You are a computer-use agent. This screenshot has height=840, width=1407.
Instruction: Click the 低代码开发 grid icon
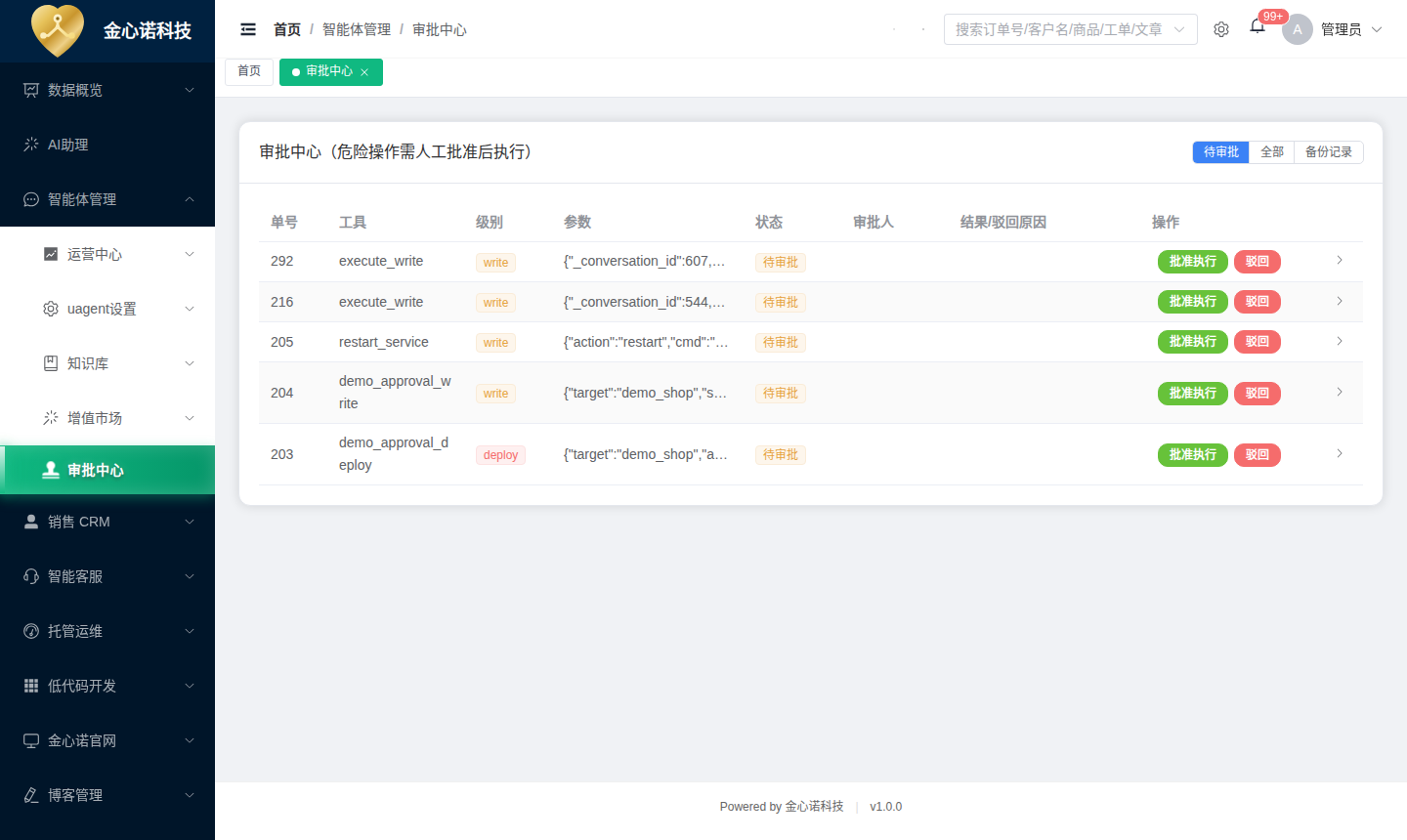pyautogui.click(x=31, y=686)
